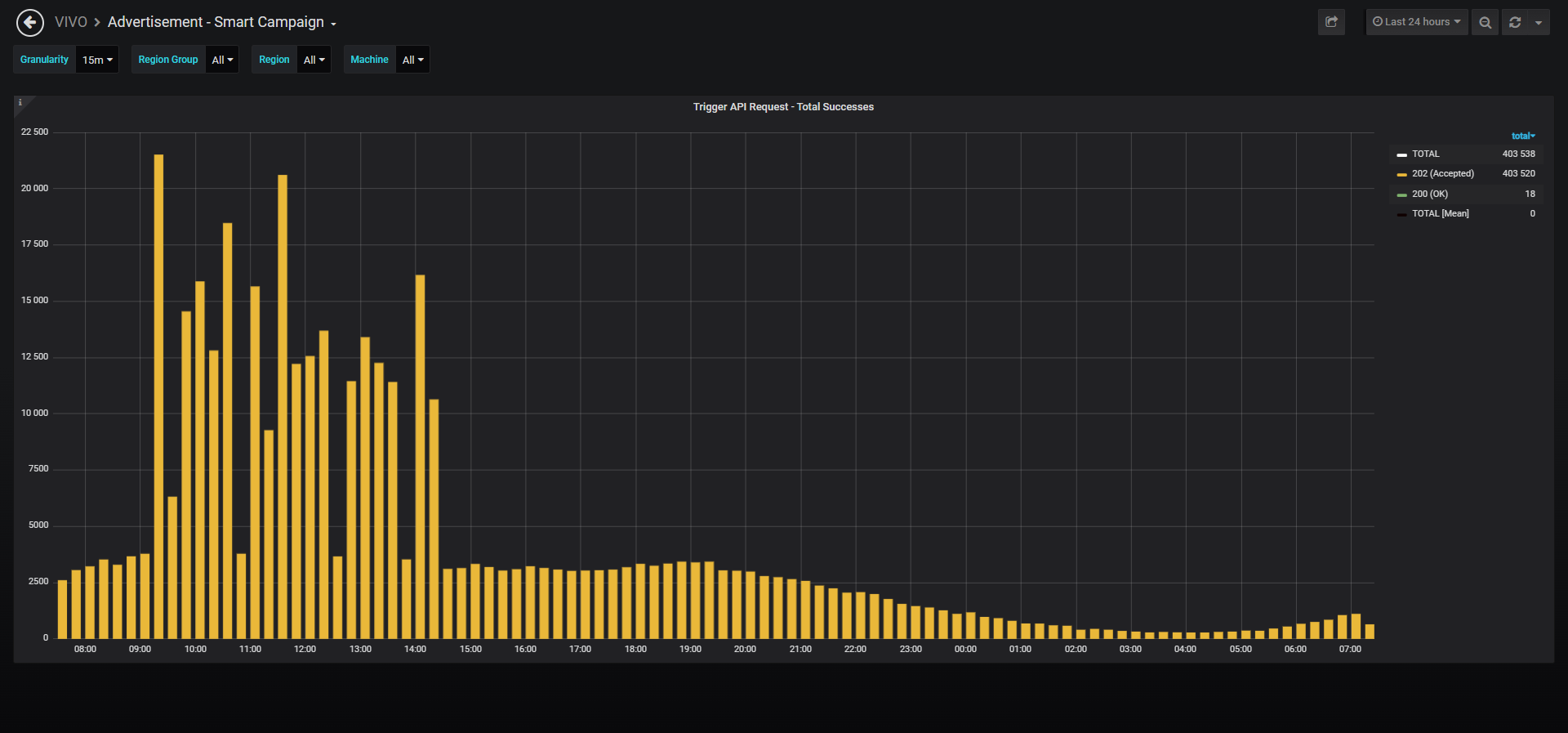Open the Region All dropdown

pos(314,60)
